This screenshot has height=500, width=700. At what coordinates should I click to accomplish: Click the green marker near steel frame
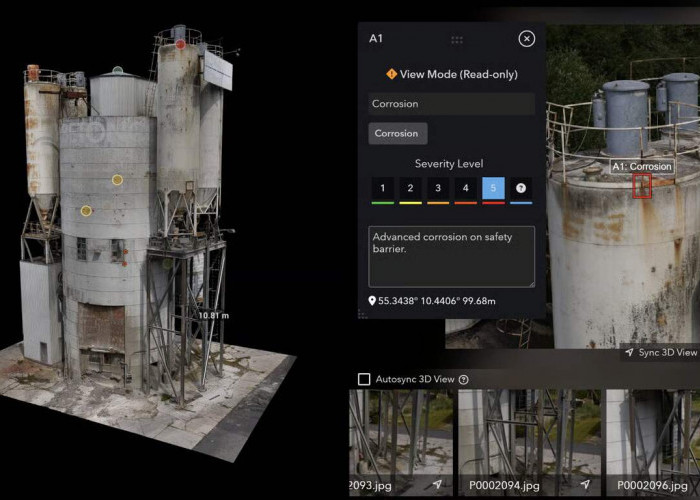click(x=167, y=263)
